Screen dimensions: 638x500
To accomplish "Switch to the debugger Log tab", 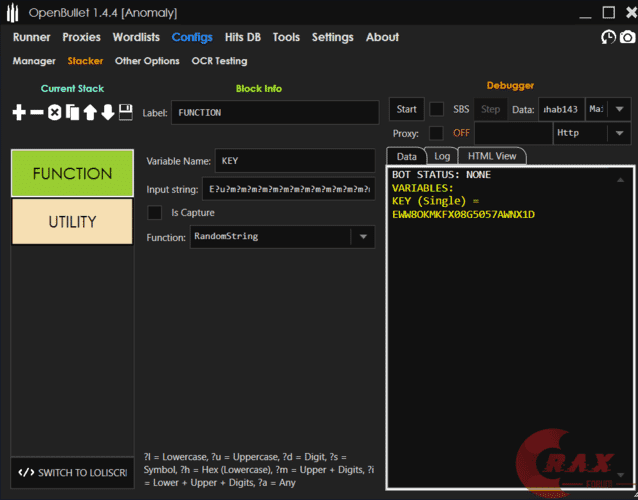I will click(x=442, y=156).
